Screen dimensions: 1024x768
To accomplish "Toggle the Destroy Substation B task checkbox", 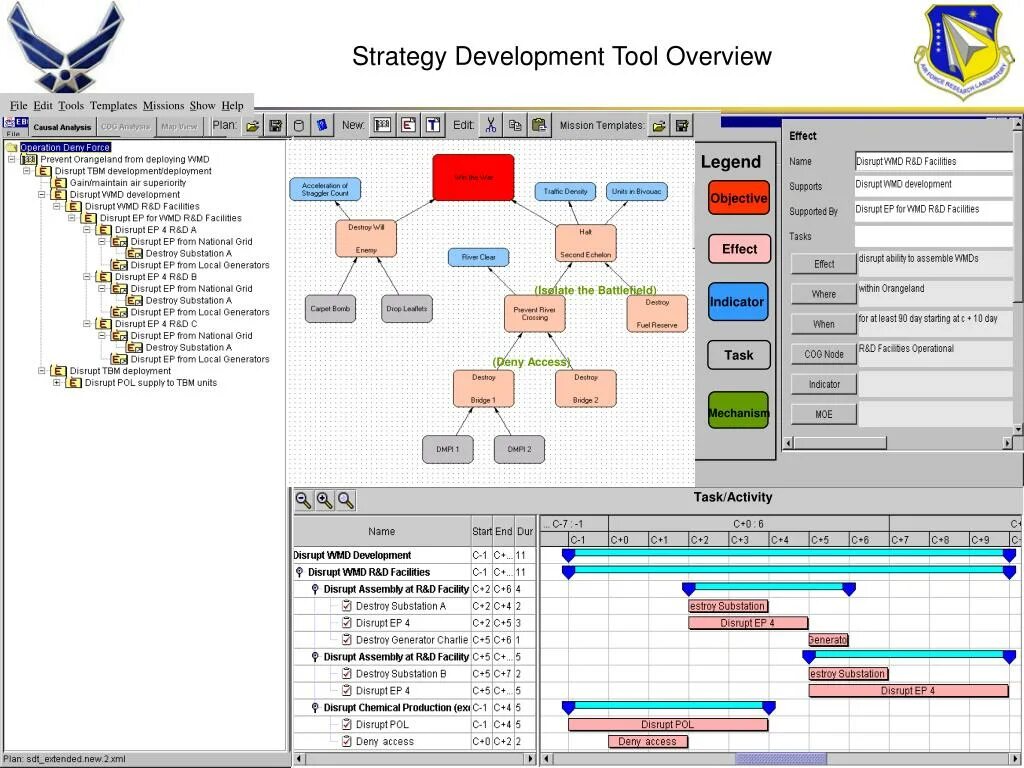I will click(x=347, y=674).
